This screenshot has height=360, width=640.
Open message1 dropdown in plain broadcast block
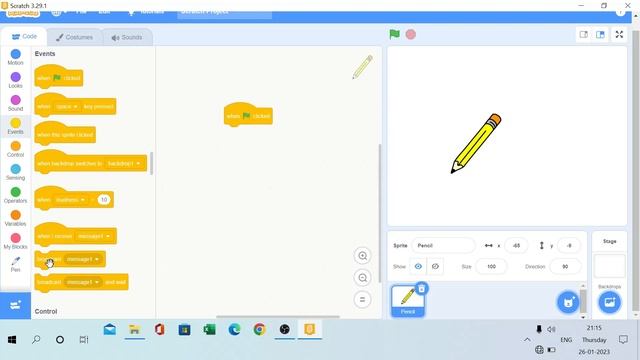click(83, 259)
